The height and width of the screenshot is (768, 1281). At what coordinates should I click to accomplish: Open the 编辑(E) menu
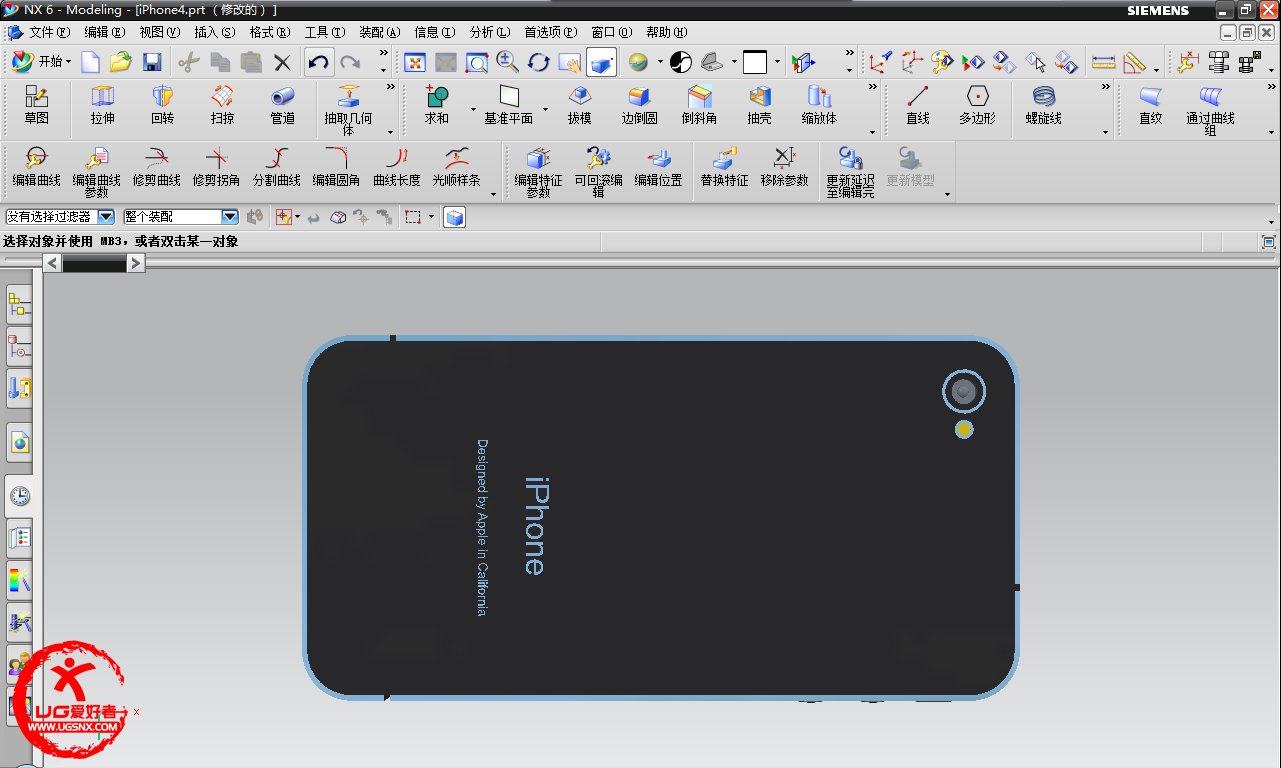point(104,33)
